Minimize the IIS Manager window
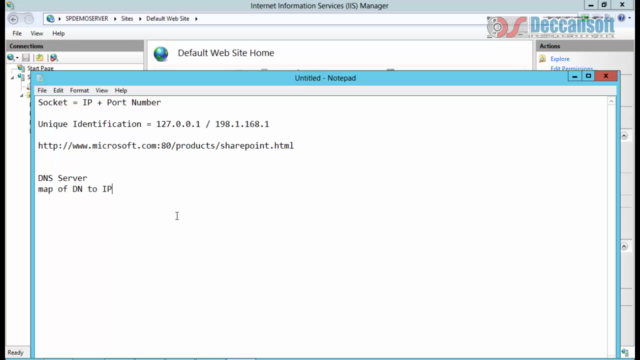Screen dimensions: 640x360 tap(591, 5)
